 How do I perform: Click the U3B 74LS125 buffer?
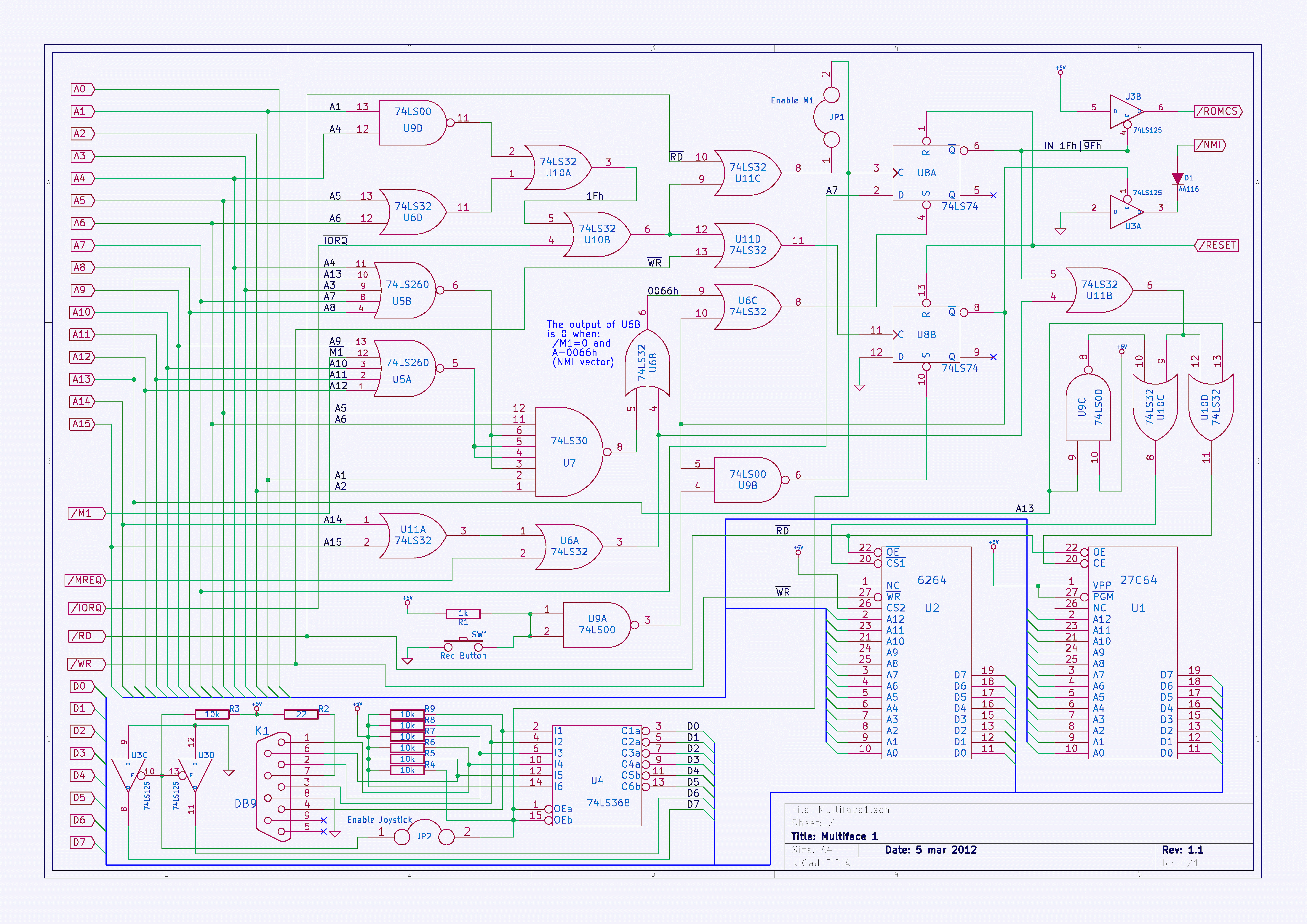[1127, 112]
